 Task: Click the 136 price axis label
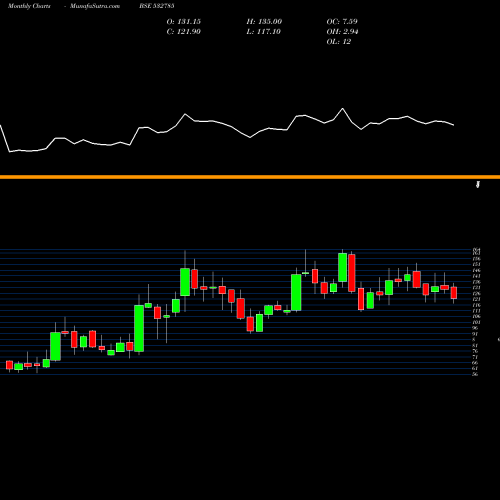tap(476, 282)
